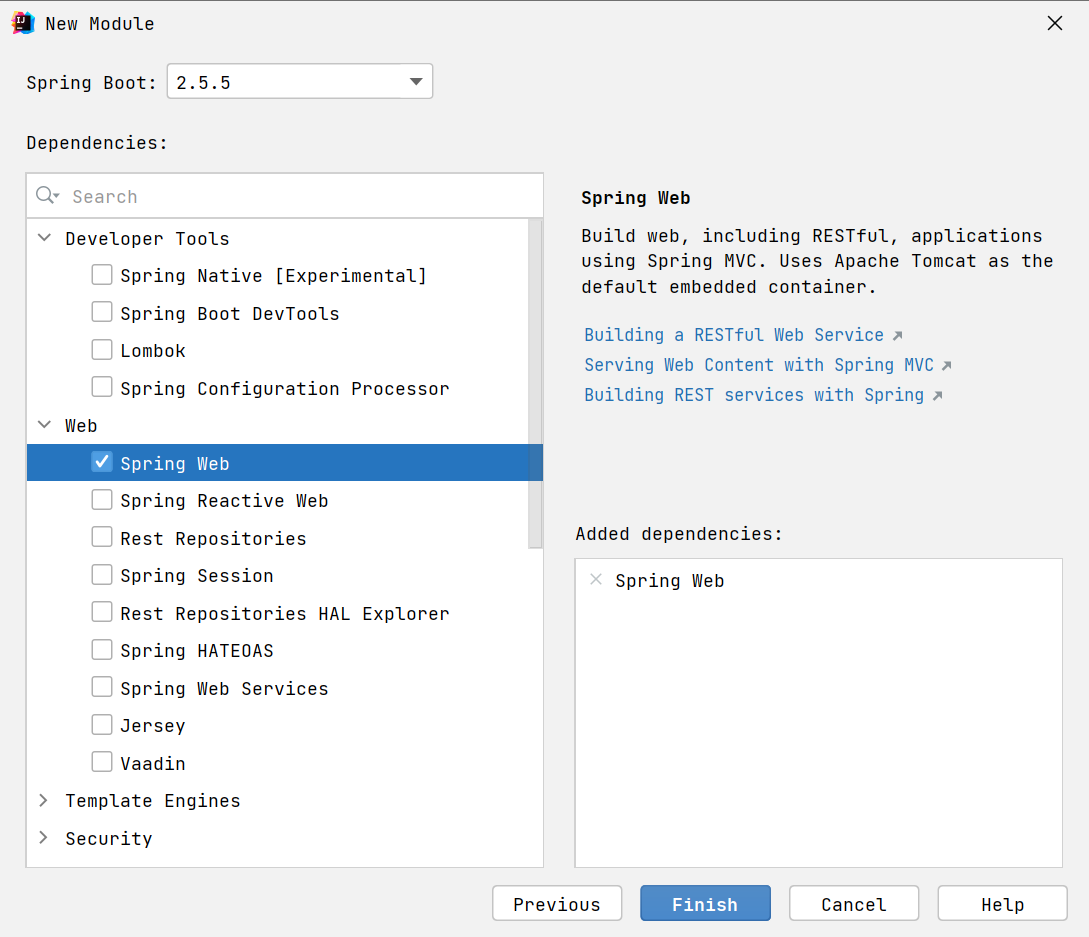Click the IntelliJ IDEA logo icon
The width and height of the screenshot is (1089, 937).
[22, 23]
